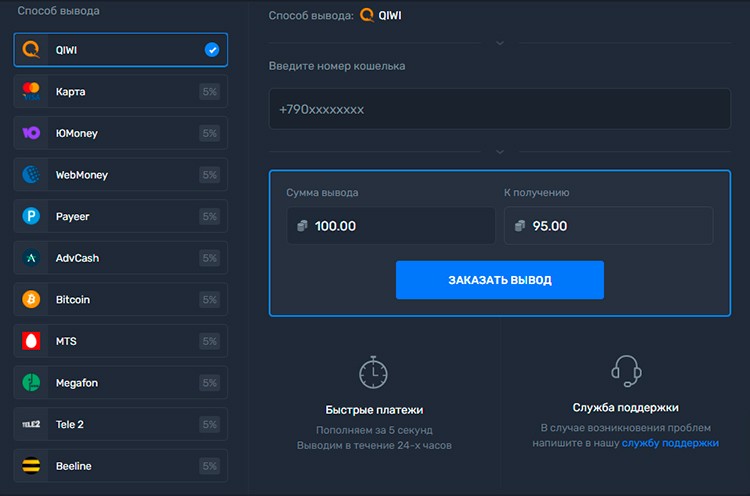Image resolution: width=750 pixels, height=496 pixels.
Task: Click the stopwatch Быстрые платежи icon
Action: click(x=374, y=372)
